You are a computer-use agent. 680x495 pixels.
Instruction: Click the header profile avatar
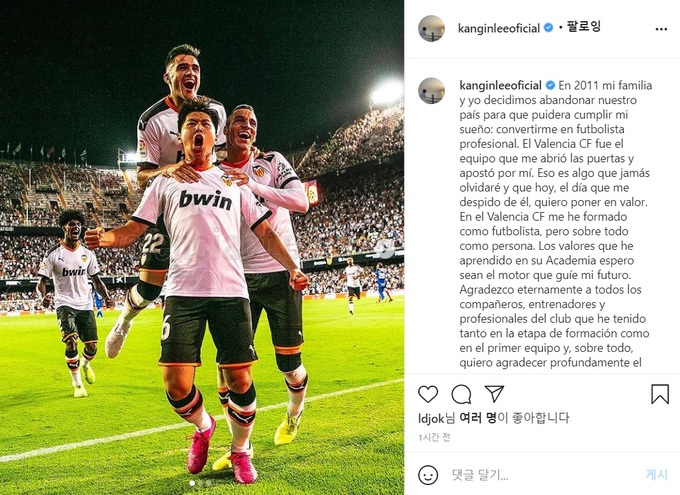[431, 28]
